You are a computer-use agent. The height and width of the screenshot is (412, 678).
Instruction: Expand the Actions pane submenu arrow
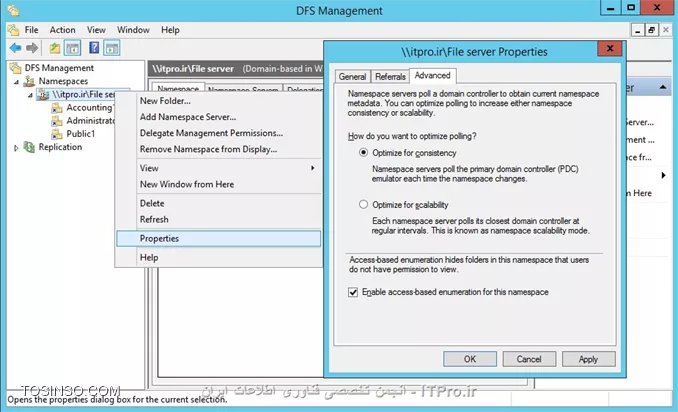[663, 175]
